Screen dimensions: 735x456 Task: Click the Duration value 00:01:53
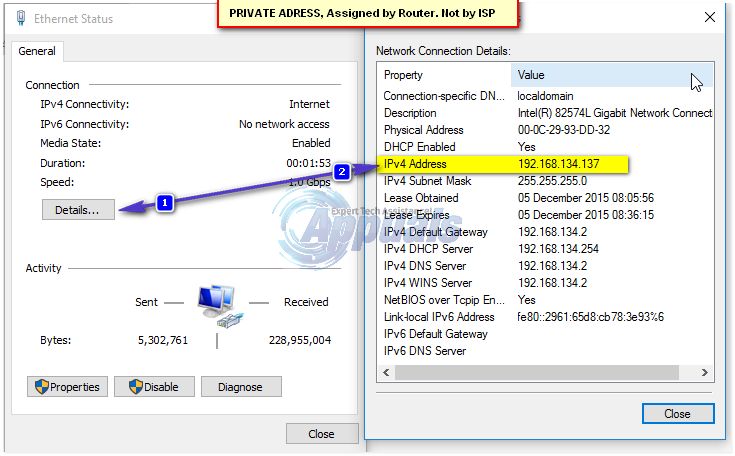[x=308, y=163]
